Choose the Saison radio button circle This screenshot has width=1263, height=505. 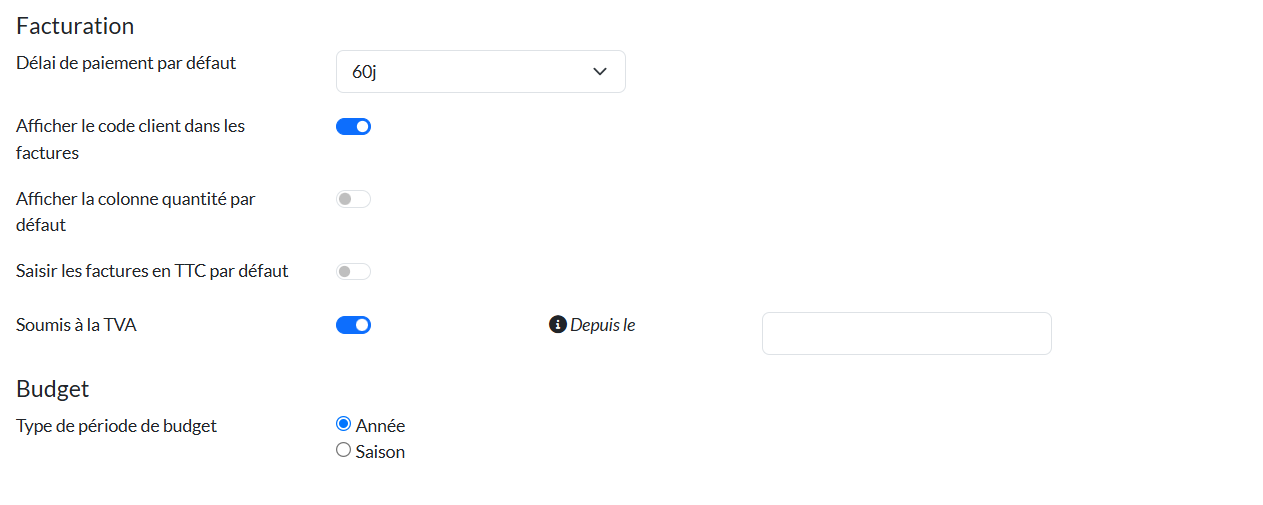click(344, 450)
